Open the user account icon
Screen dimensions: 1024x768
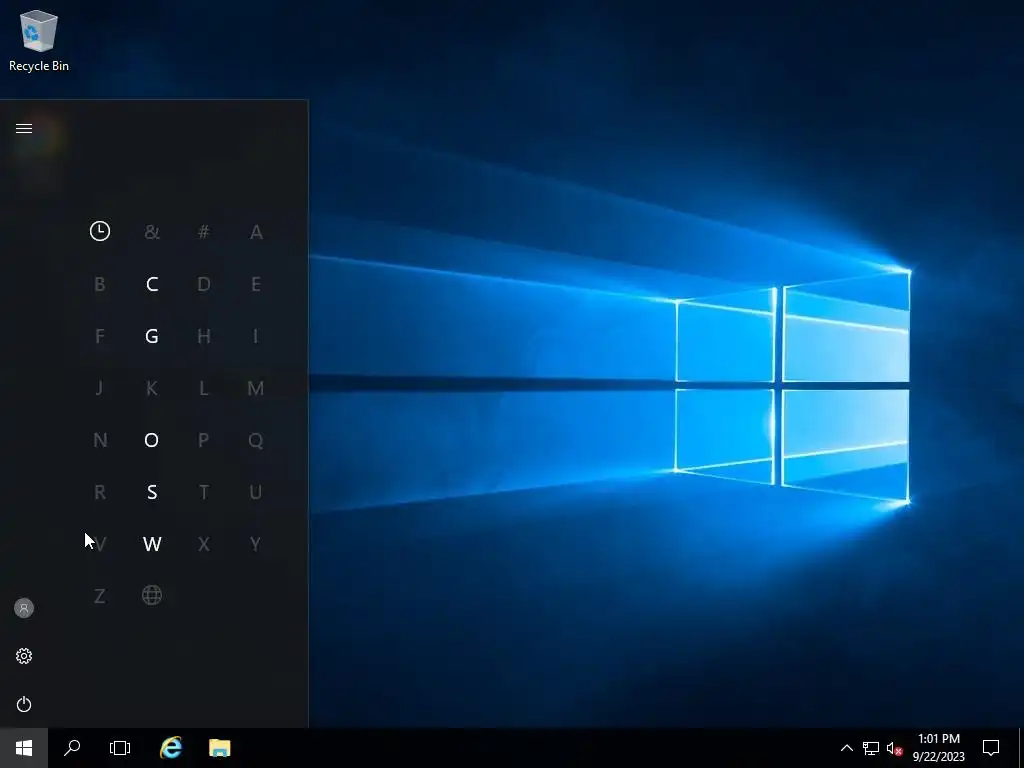tap(24, 608)
